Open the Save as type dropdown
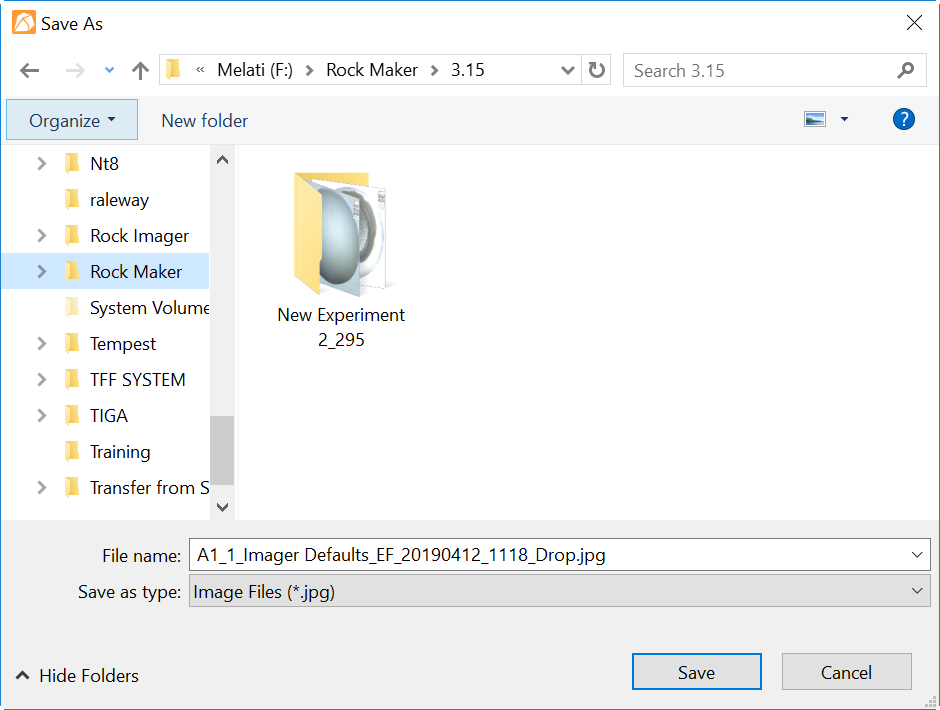Screen dimensions: 940x710 (916, 591)
